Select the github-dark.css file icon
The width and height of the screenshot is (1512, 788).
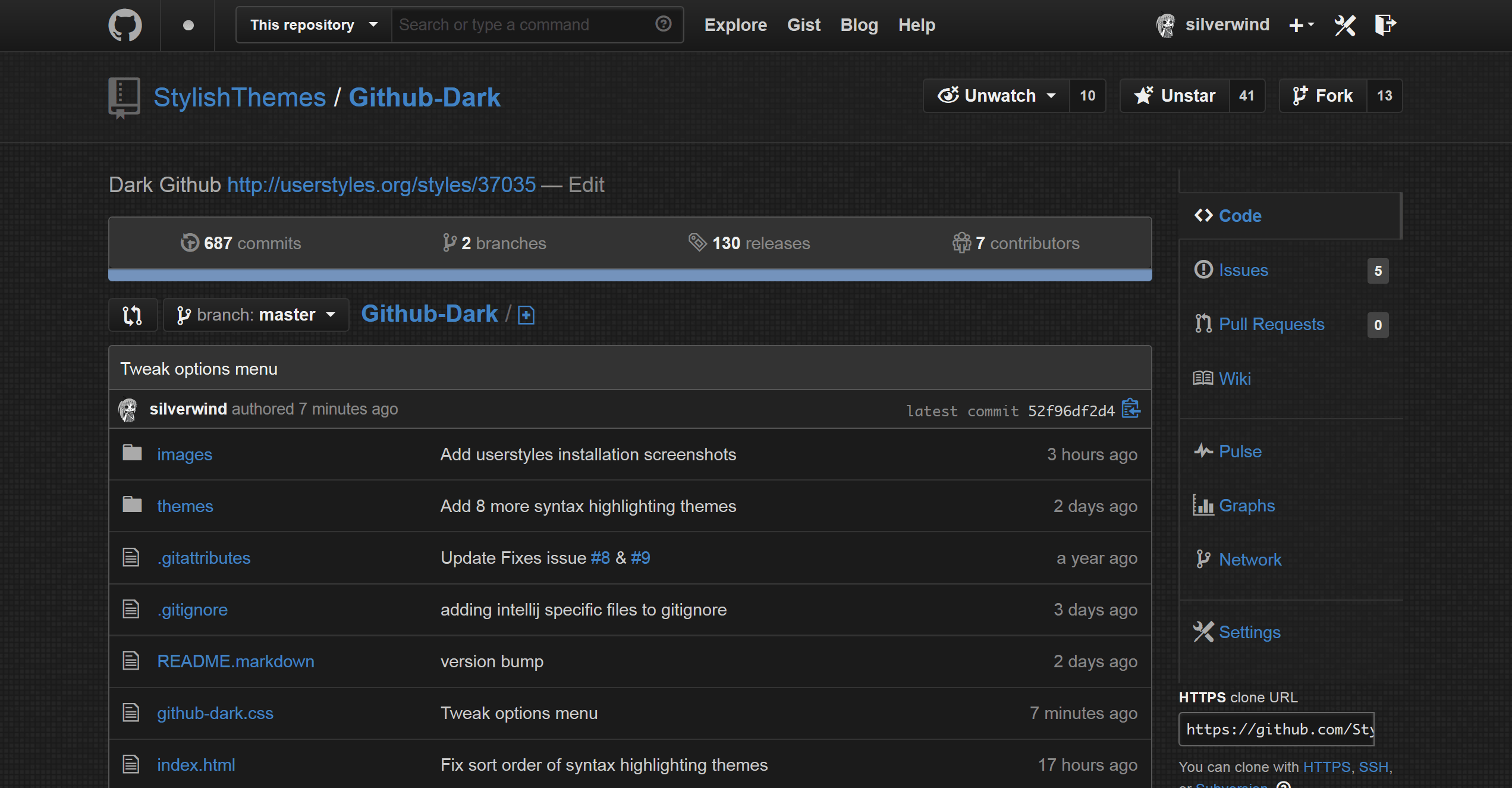point(131,712)
